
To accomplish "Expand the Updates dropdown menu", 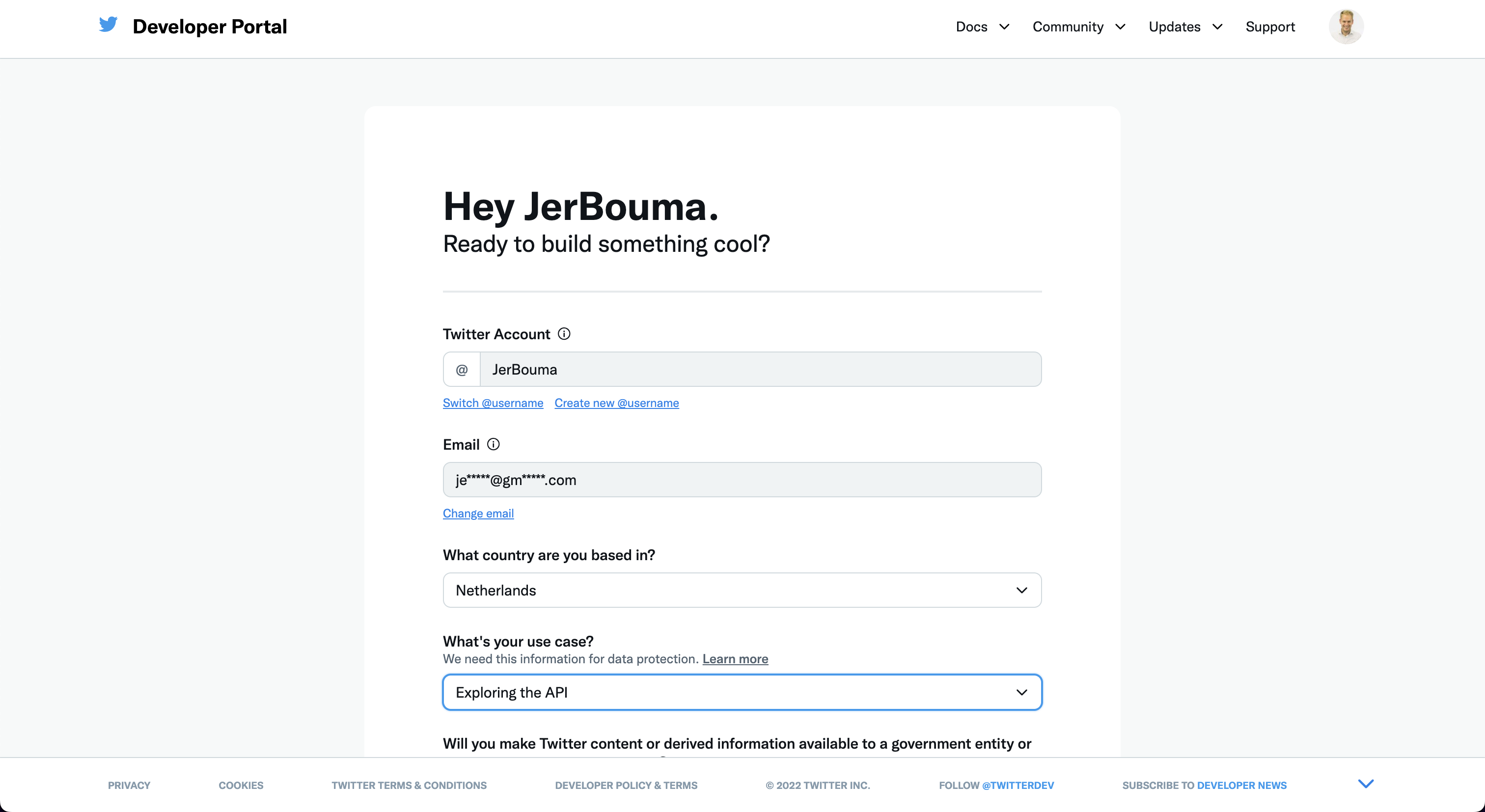I will (1185, 27).
